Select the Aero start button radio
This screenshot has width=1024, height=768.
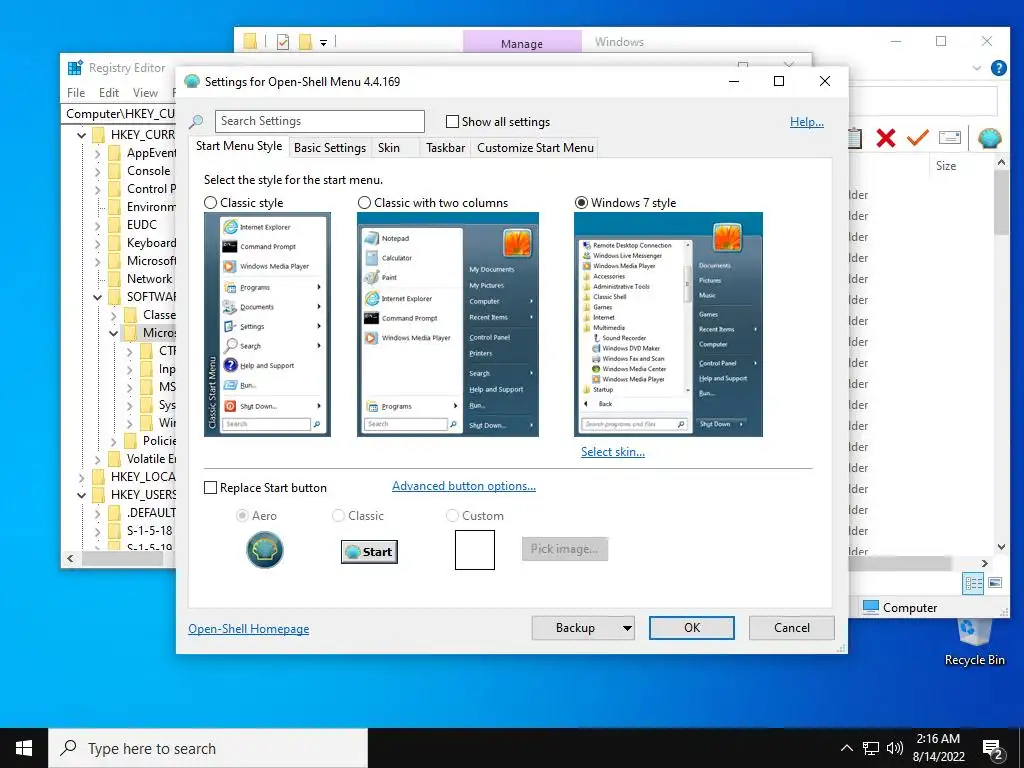pyautogui.click(x=242, y=516)
